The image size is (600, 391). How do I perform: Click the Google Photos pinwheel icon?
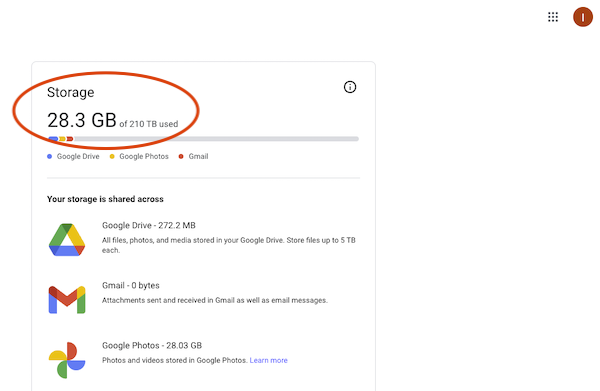coord(67,360)
